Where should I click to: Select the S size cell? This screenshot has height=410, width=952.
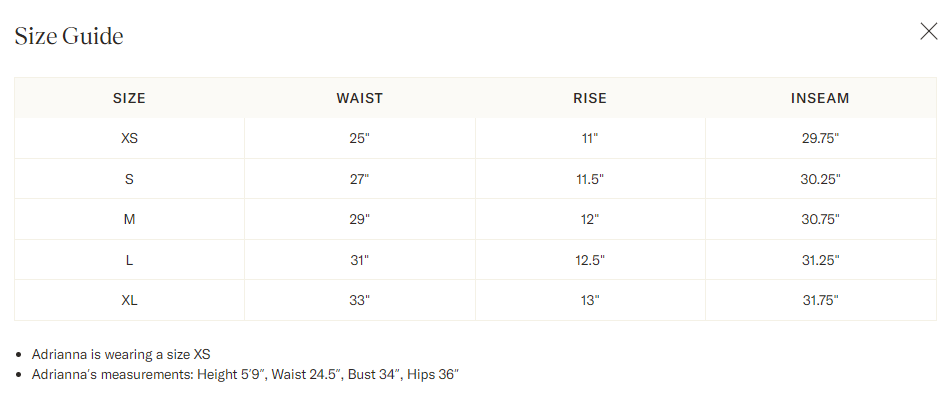129,179
